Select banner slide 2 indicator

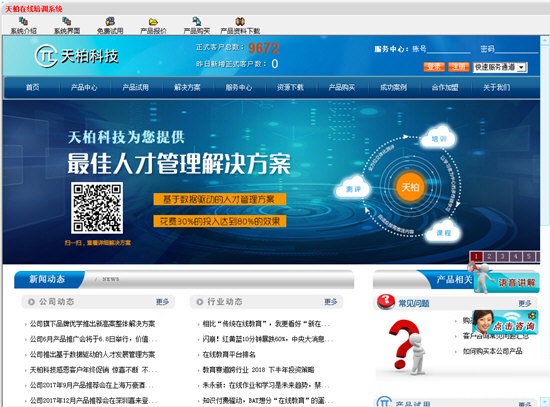pyautogui.click(x=489, y=256)
